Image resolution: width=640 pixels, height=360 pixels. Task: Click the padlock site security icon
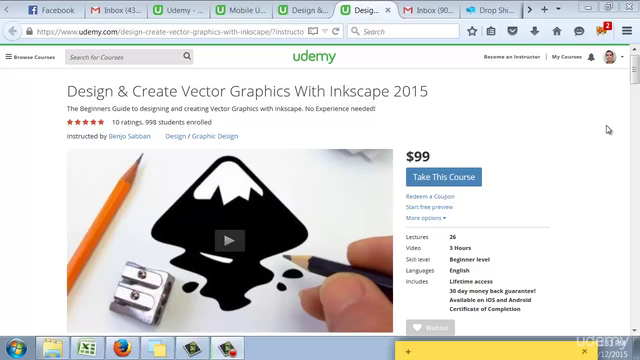click(29, 31)
